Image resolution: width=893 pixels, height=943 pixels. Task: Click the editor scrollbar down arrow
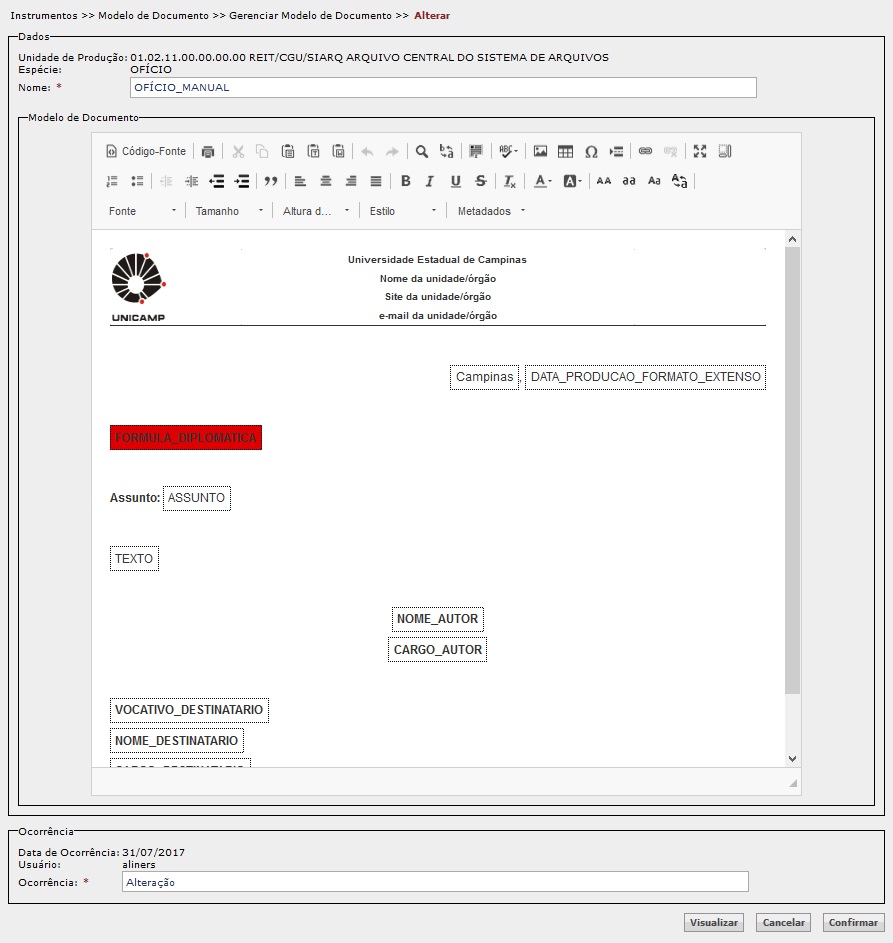(x=793, y=759)
